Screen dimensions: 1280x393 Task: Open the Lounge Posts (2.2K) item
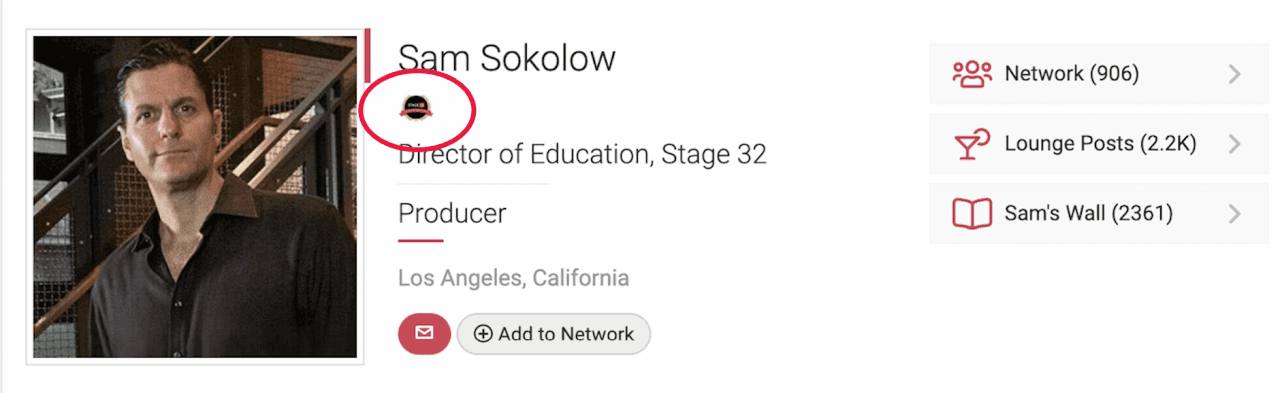click(x=1099, y=144)
